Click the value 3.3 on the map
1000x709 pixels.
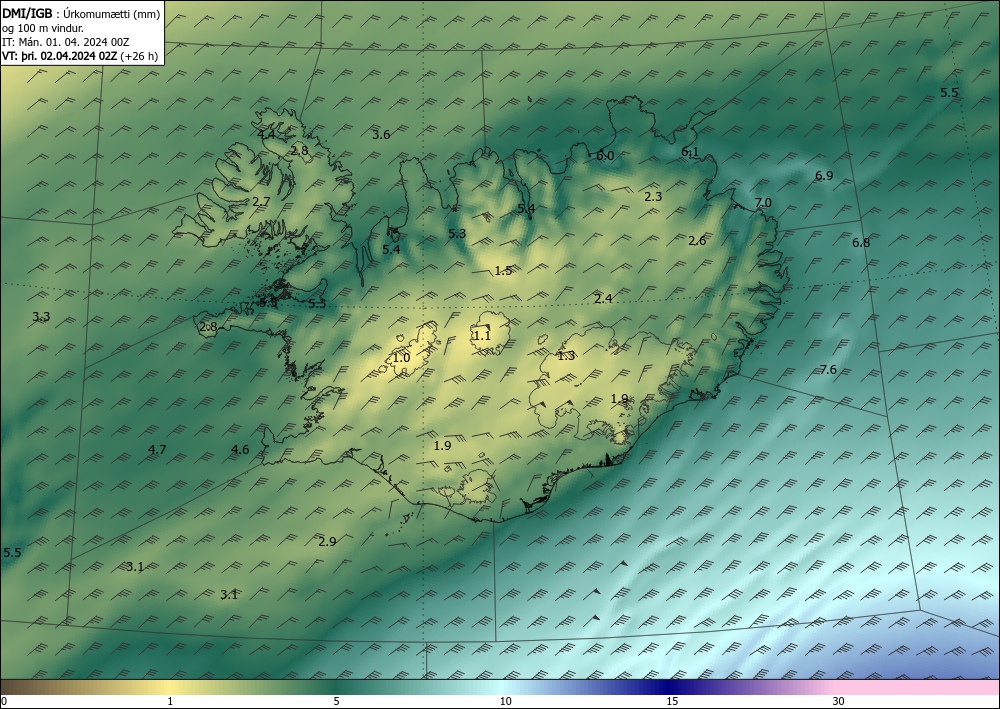pos(41,316)
